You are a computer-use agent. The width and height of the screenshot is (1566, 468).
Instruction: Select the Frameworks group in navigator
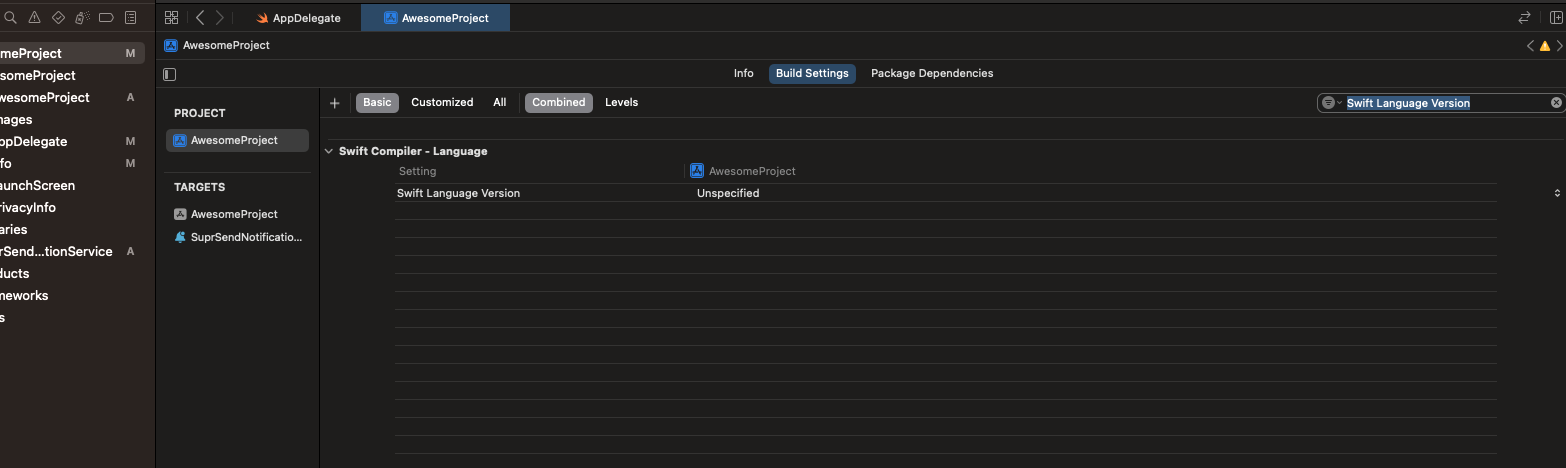tap(24, 296)
